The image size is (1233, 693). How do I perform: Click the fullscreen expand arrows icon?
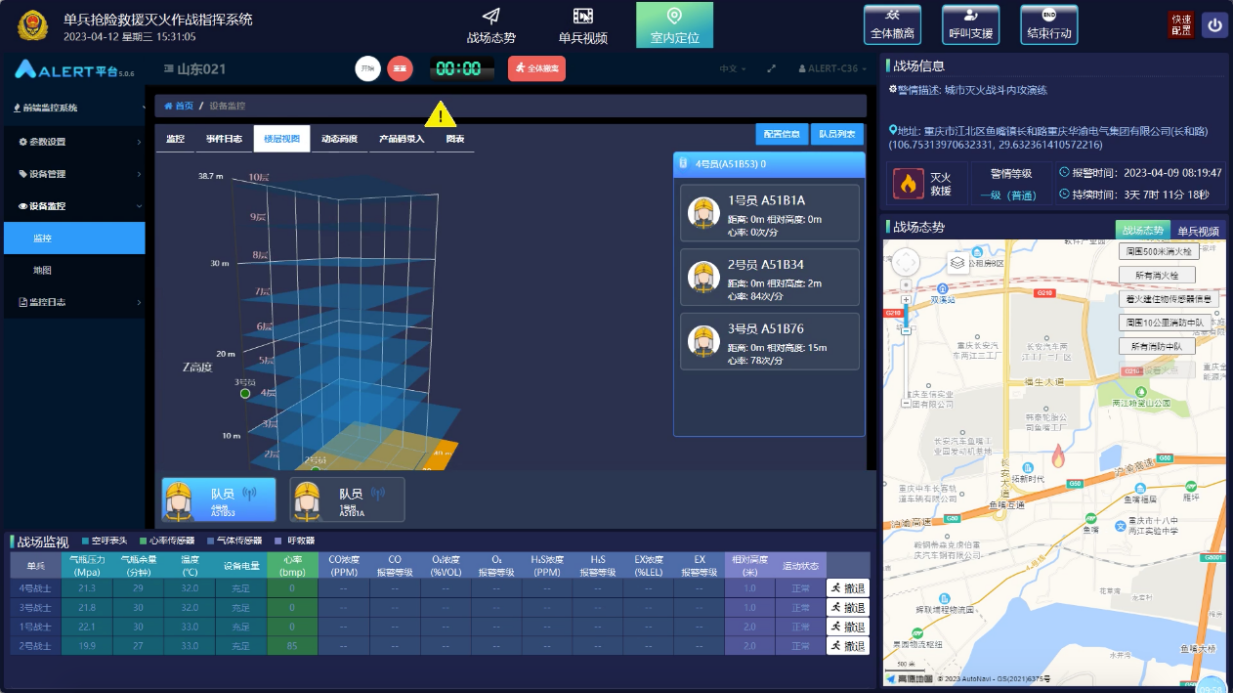pos(771,69)
